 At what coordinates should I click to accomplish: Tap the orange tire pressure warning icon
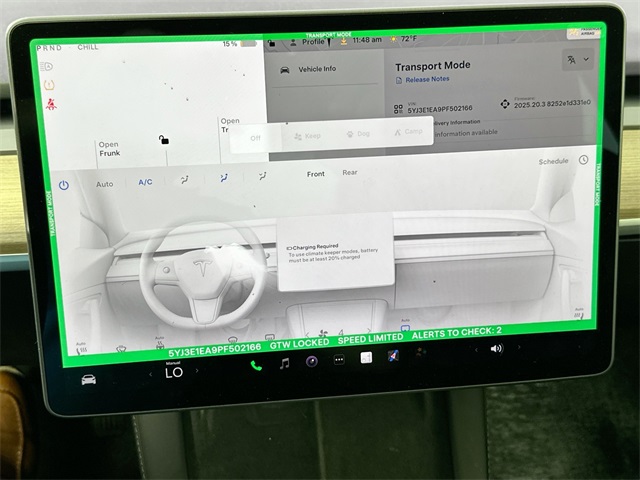point(49,85)
